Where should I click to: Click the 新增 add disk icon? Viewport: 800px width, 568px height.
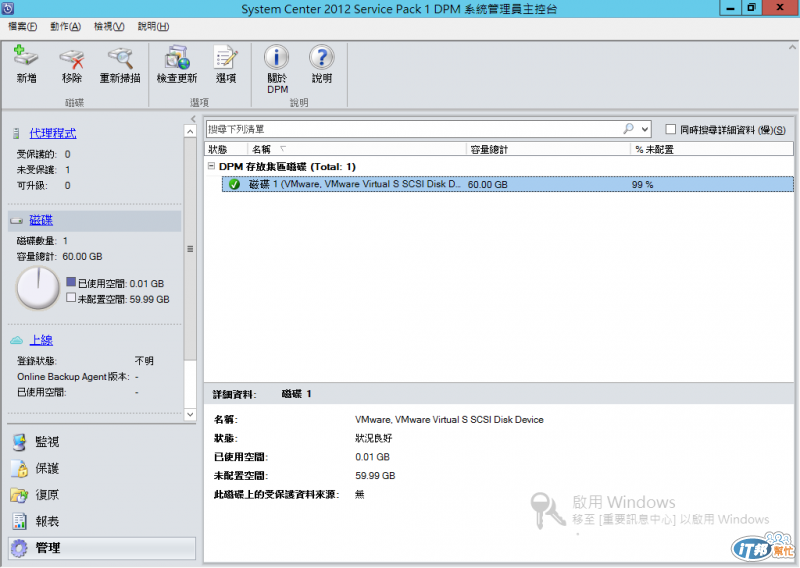pos(26,56)
